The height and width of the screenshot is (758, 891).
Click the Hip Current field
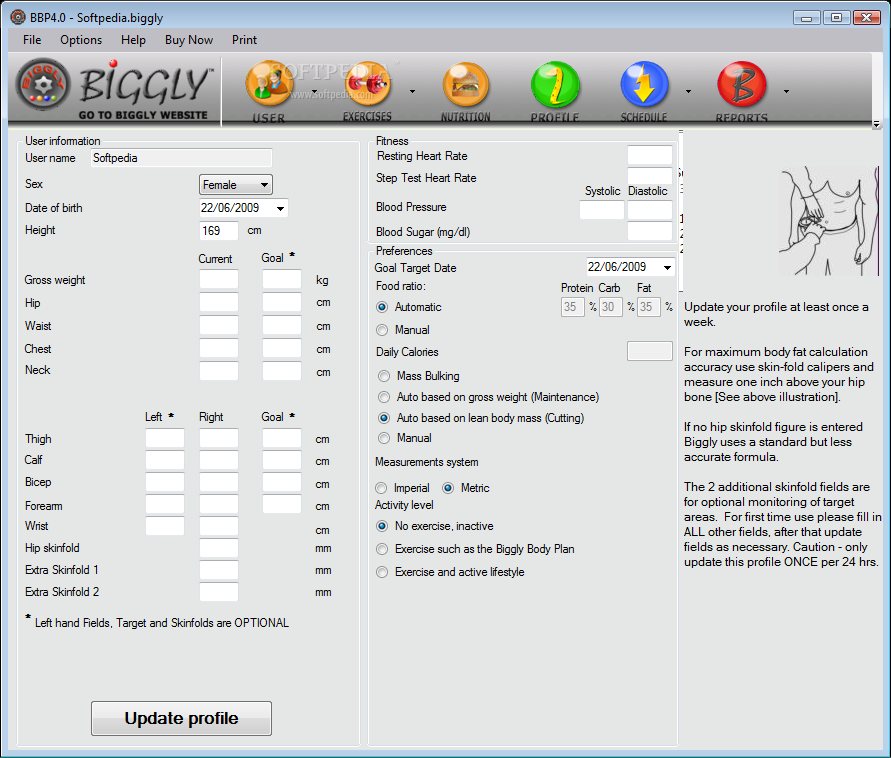click(219, 302)
